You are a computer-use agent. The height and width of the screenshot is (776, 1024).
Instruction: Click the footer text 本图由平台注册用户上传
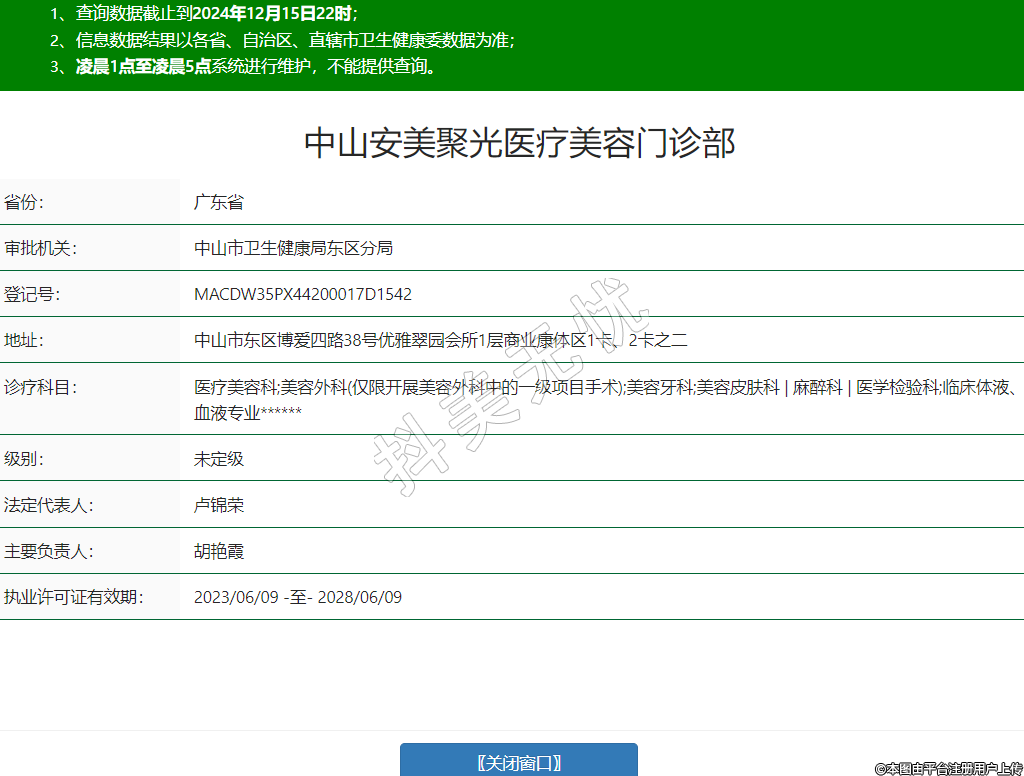(948, 768)
